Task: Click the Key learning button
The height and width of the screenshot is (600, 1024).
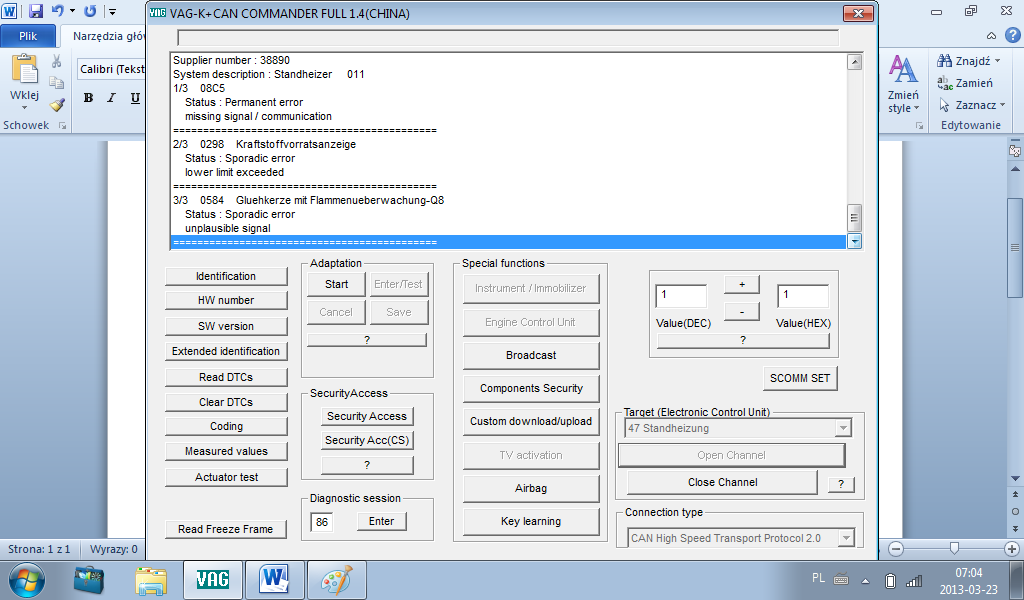Action: (531, 521)
